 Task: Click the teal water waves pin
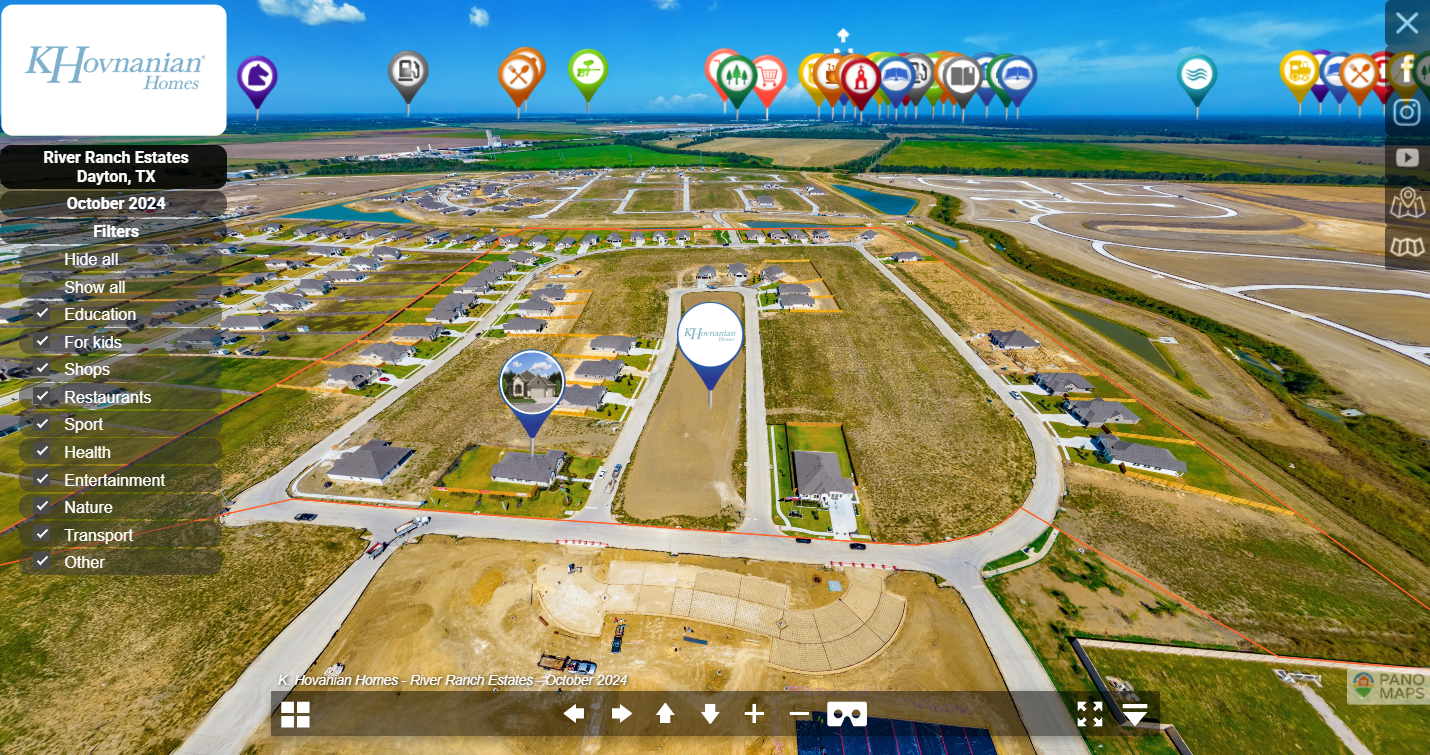point(1196,75)
